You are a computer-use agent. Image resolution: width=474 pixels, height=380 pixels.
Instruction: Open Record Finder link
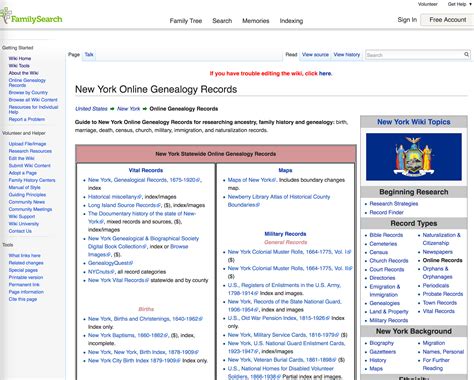tap(386, 212)
